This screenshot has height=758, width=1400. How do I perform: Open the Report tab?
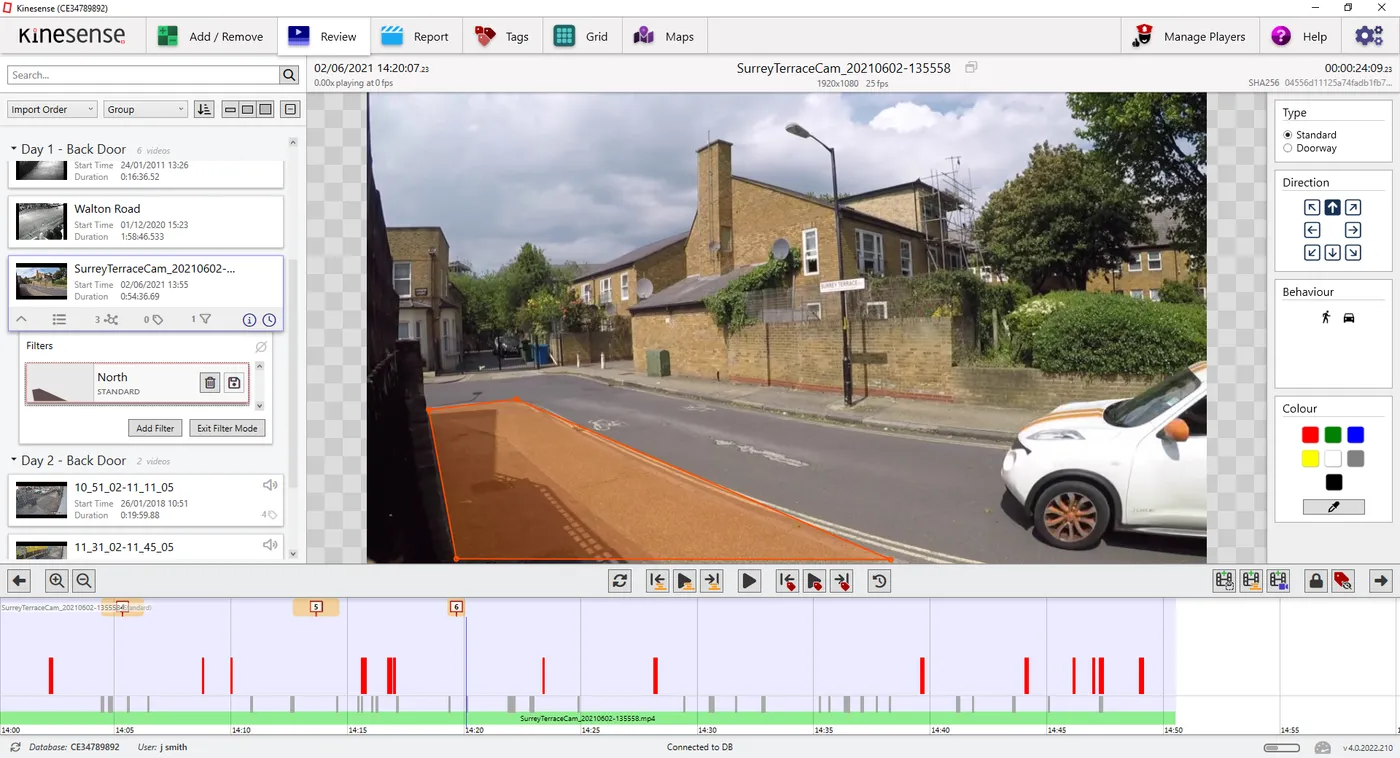tap(416, 37)
